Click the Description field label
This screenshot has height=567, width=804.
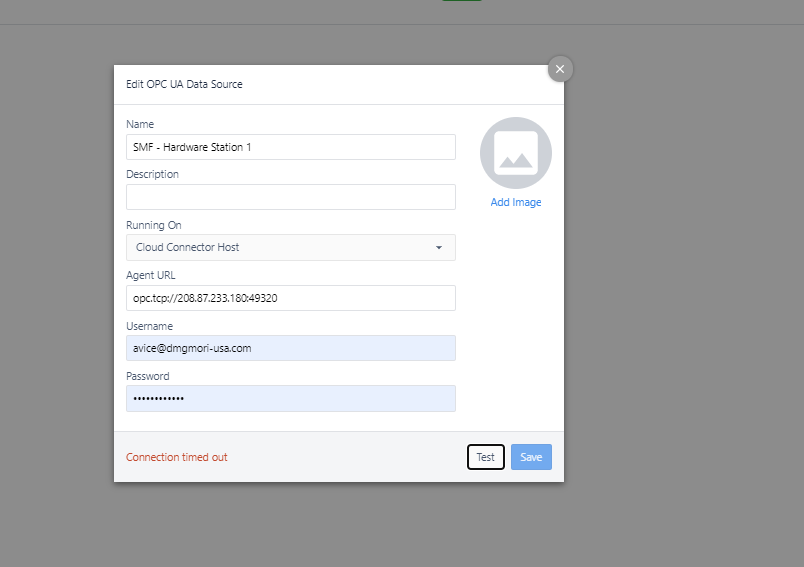point(152,174)
